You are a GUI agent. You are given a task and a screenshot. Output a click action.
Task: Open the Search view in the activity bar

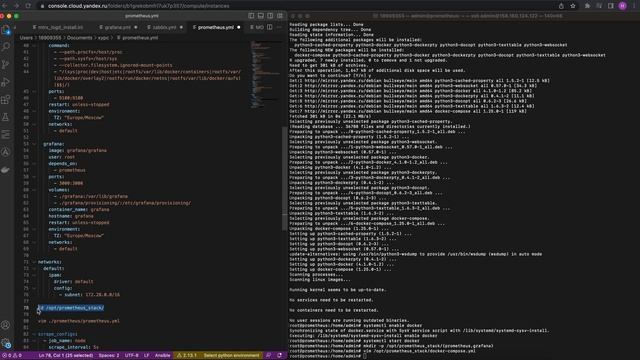pos(6,47)
